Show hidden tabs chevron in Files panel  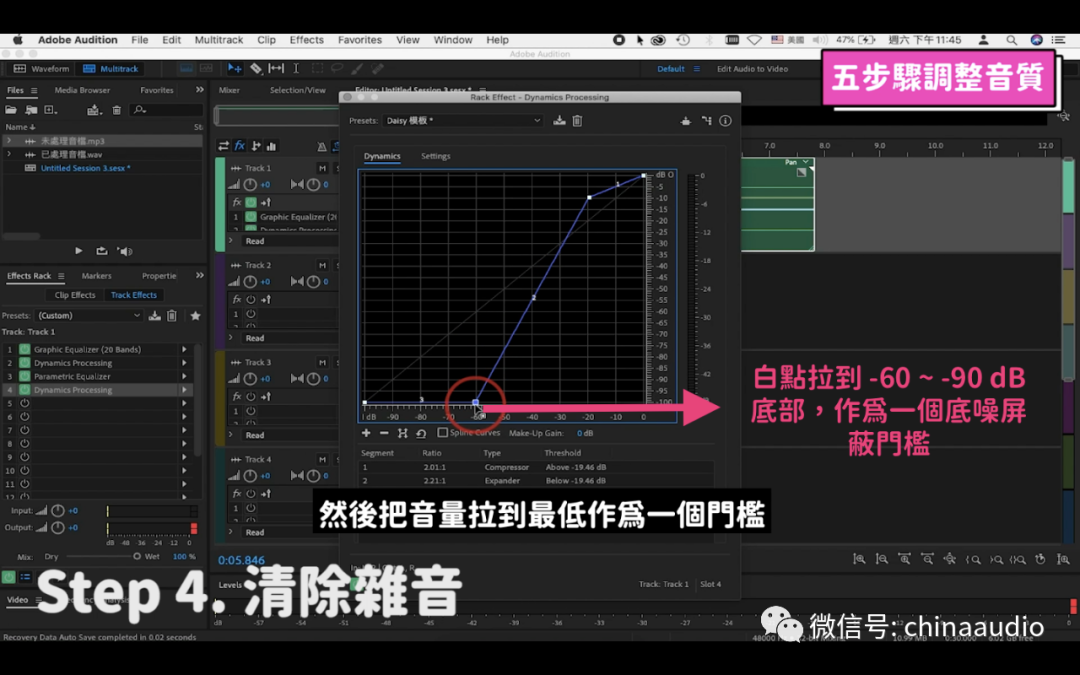click(x=200, y=90)
